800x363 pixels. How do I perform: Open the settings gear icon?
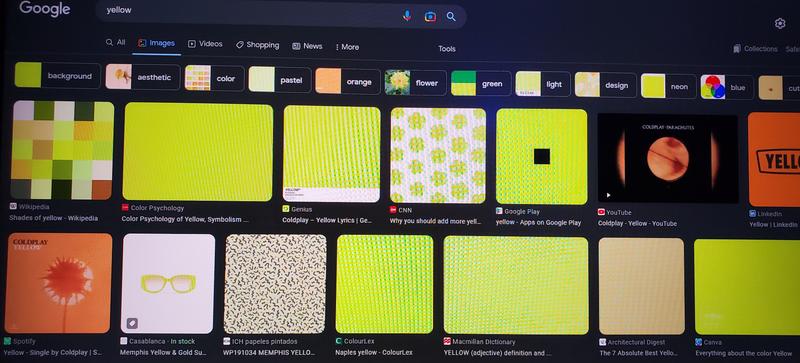coord(780,23)
